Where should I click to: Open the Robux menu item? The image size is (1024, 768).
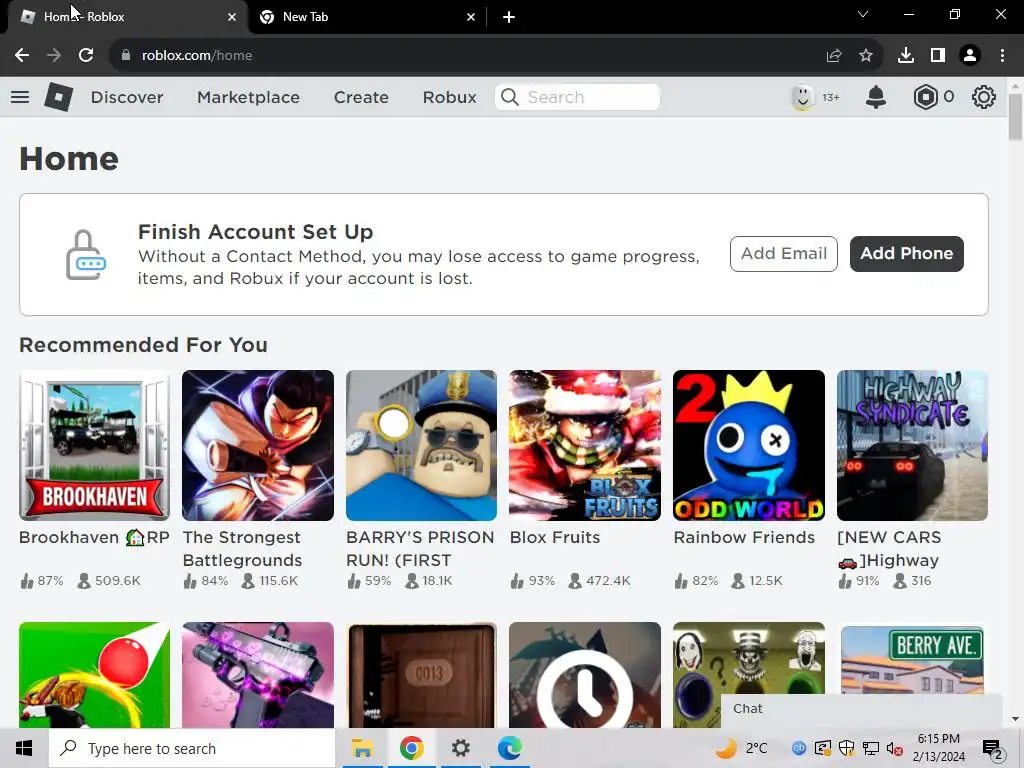pos(449,97)
